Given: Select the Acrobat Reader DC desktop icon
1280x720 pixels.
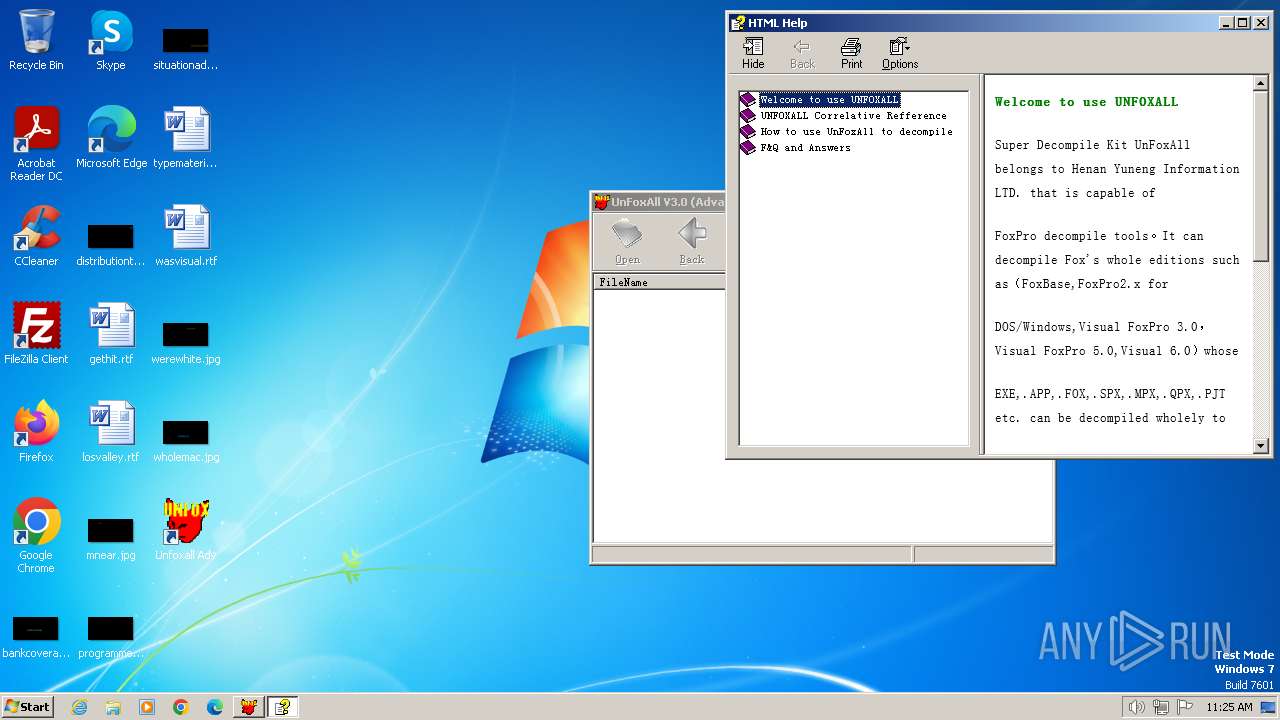Looking at the screenshot, I should 36,144.
